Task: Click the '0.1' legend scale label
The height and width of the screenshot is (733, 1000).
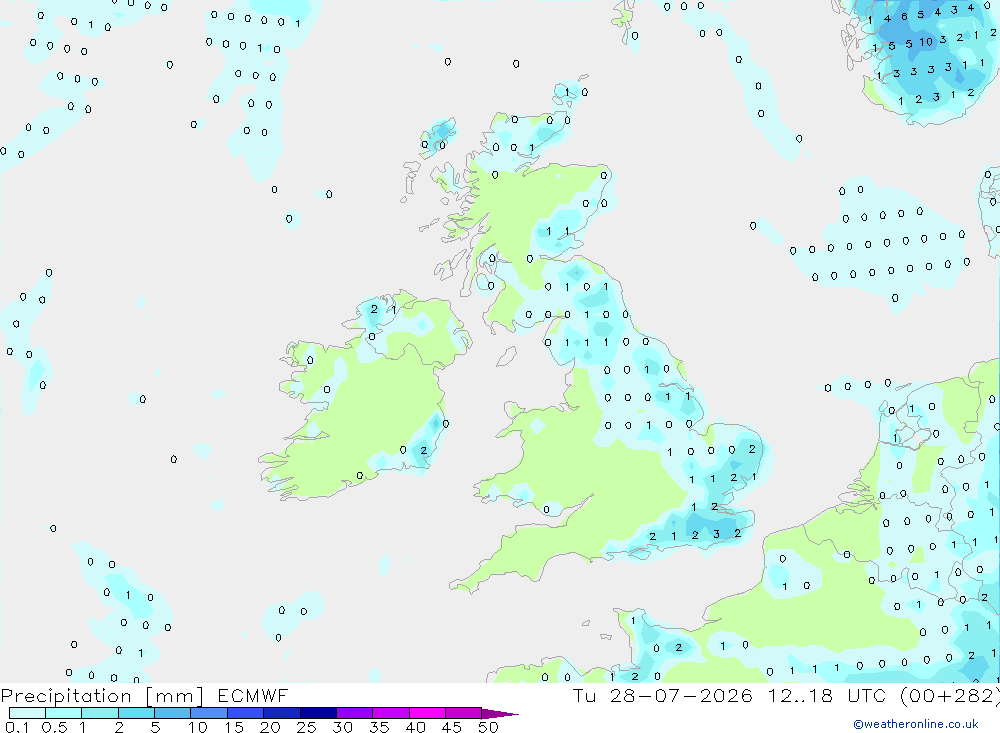Action: click(x=17, y=727)
